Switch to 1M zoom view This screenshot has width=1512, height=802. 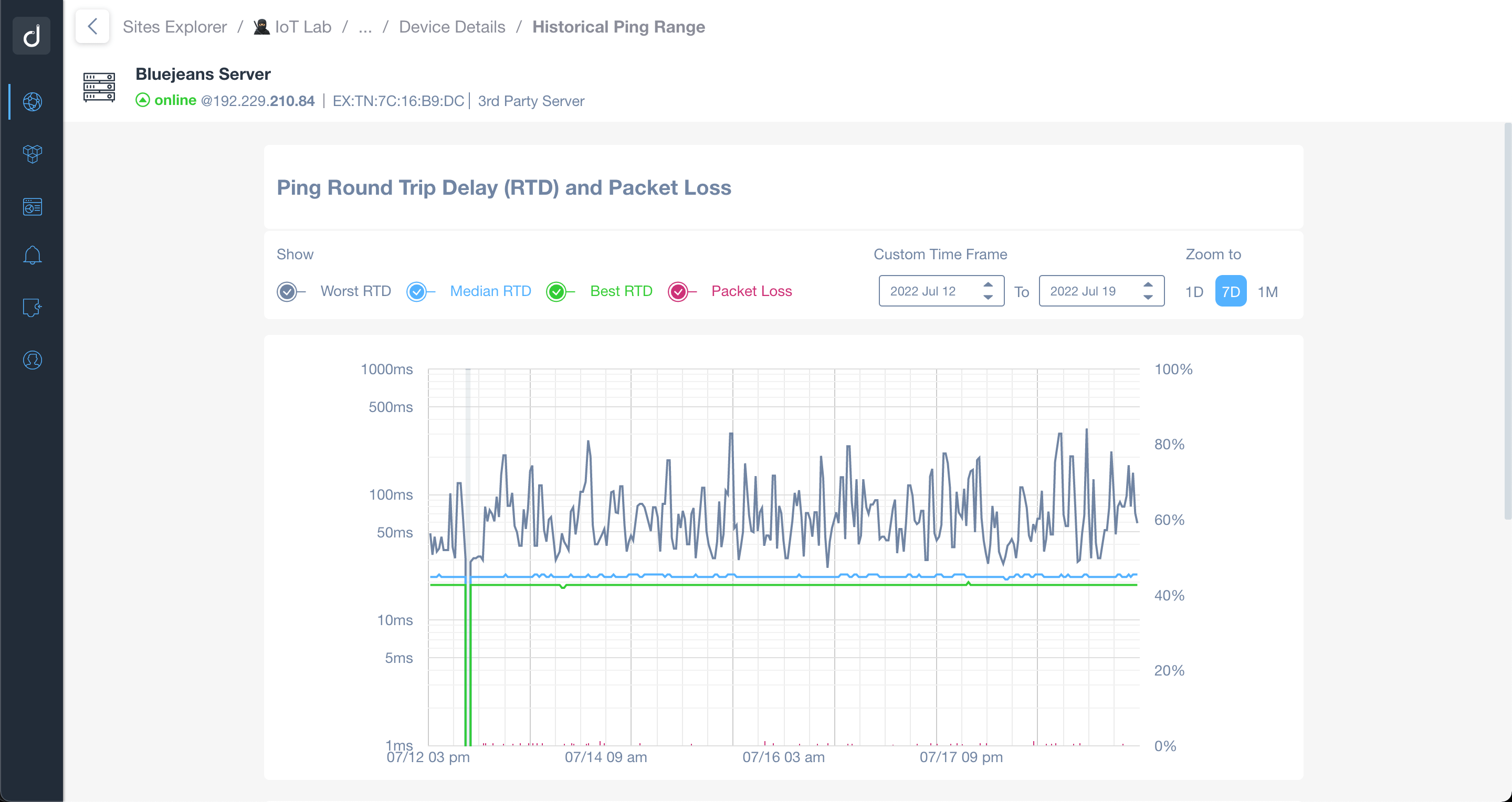pos(1270,292)
